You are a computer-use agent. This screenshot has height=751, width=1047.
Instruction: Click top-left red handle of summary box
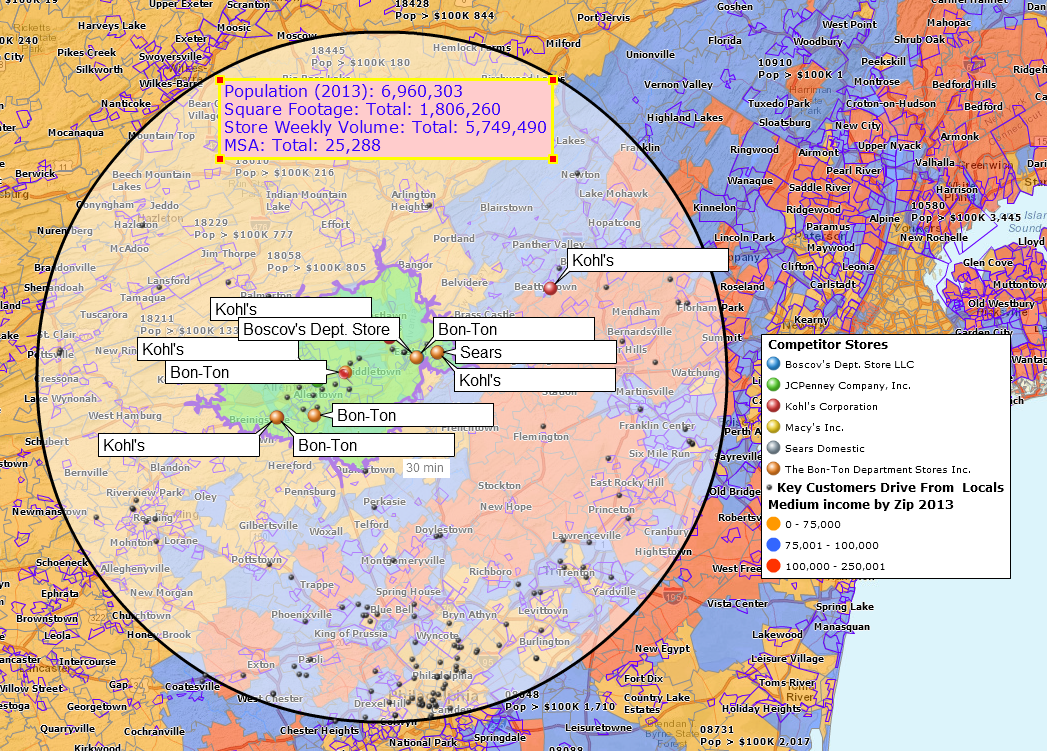pos(220,80)
